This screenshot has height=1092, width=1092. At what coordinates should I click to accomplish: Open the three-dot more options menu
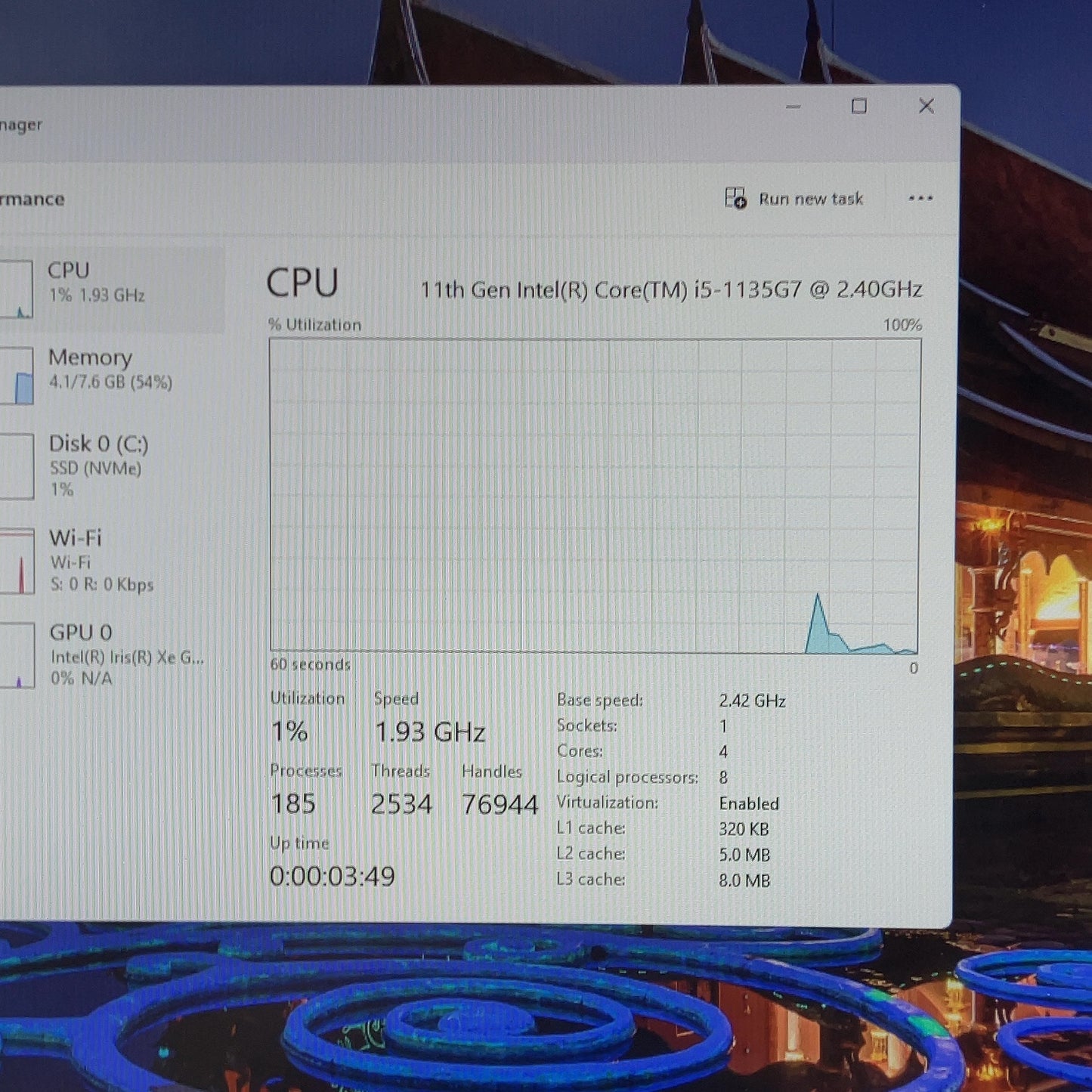920,199
